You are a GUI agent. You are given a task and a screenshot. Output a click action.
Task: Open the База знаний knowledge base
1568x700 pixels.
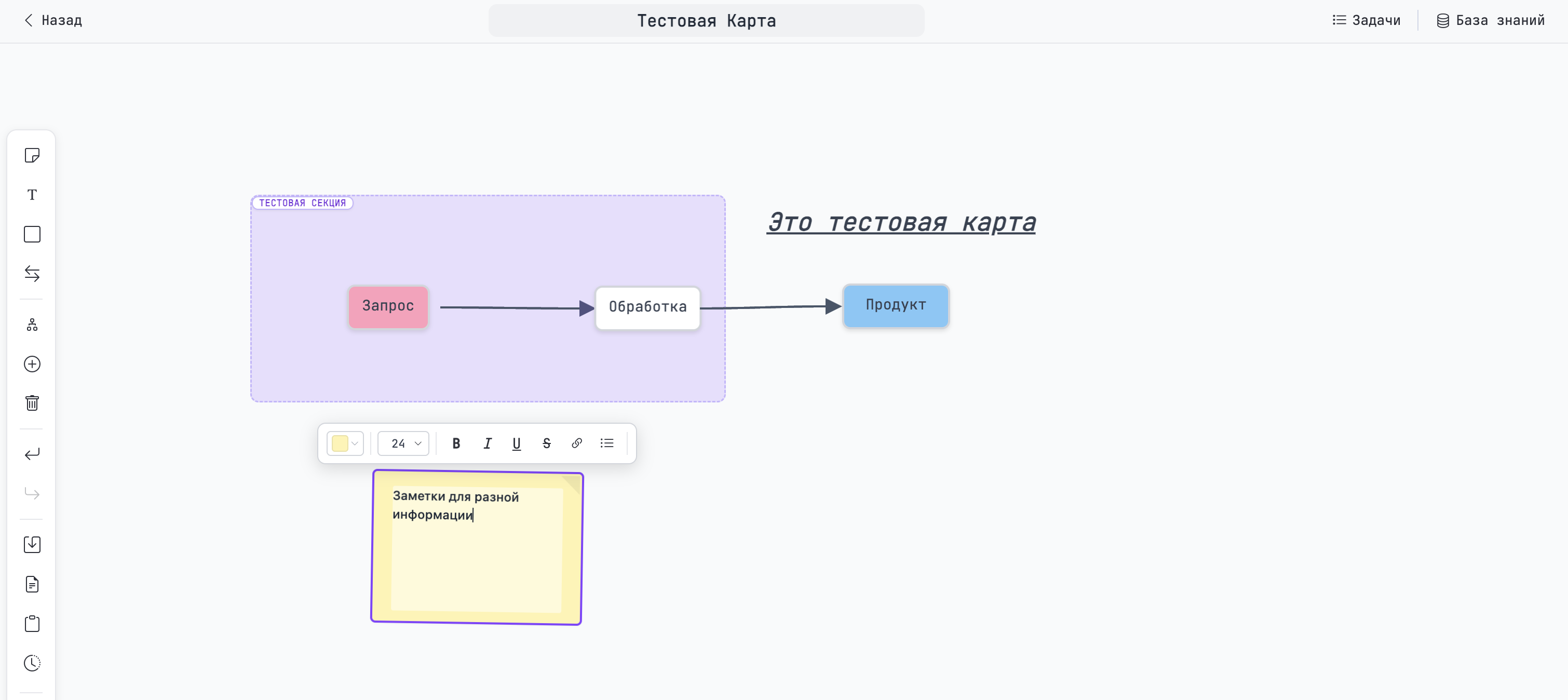pyautogui.click(x=1490, y=20)
